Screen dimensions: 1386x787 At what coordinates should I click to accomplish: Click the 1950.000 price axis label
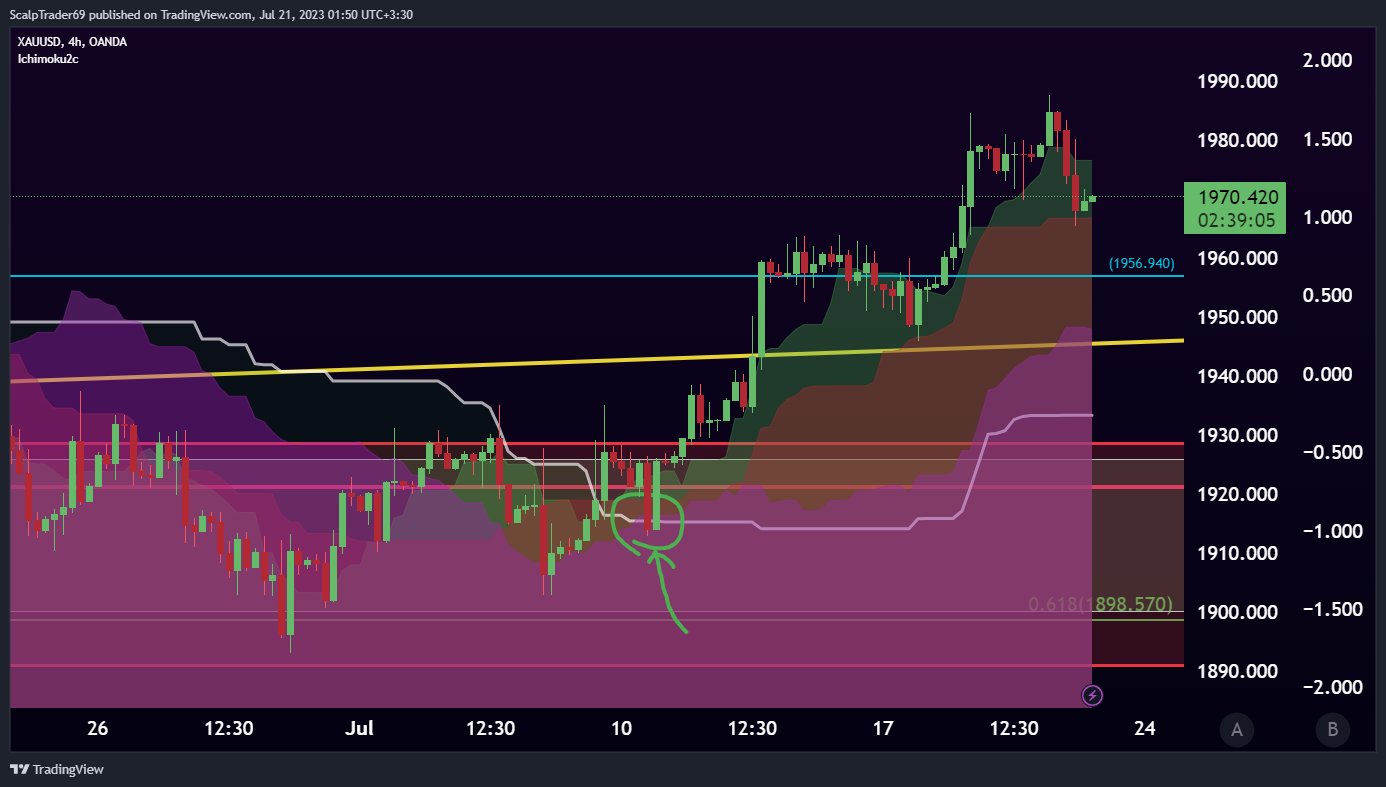1237,317
